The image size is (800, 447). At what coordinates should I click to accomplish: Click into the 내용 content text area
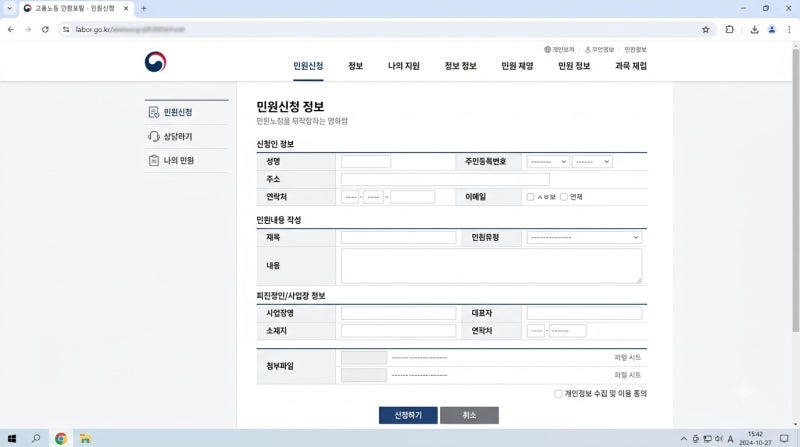point(491,266)
